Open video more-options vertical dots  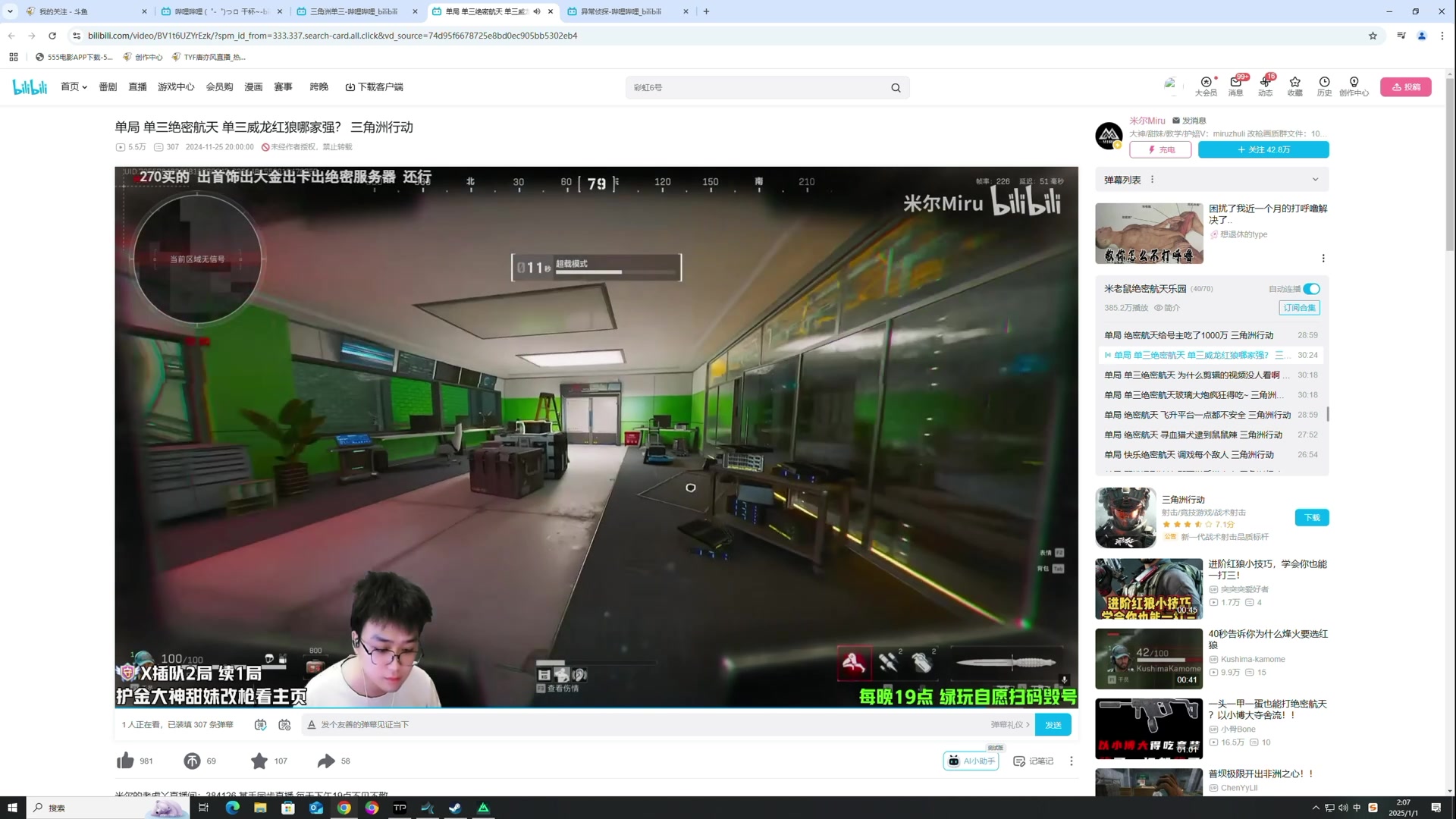pyautogui.click(x=1071, y=761)
